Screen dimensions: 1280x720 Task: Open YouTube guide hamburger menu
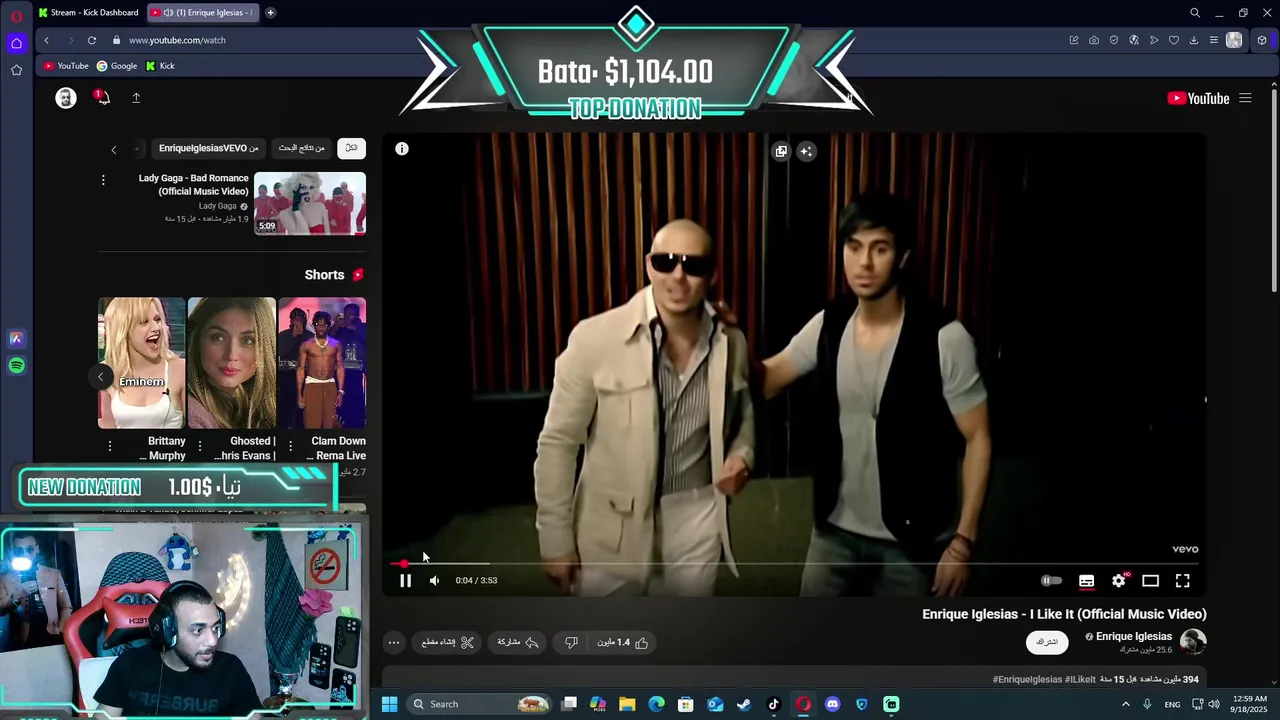pos(1245,98)
